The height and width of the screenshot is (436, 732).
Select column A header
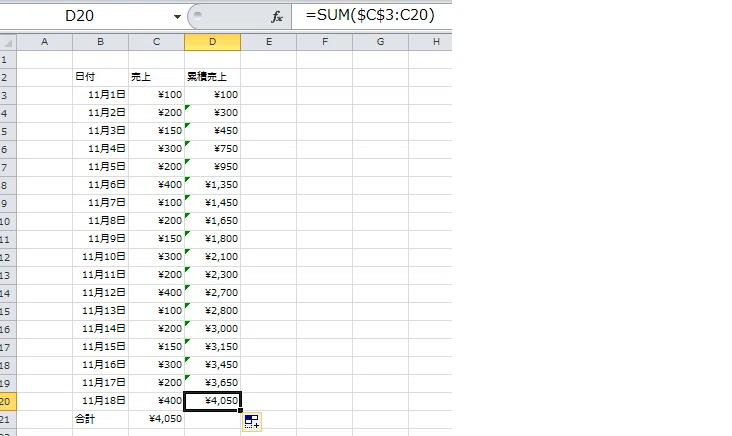point(44,42)
